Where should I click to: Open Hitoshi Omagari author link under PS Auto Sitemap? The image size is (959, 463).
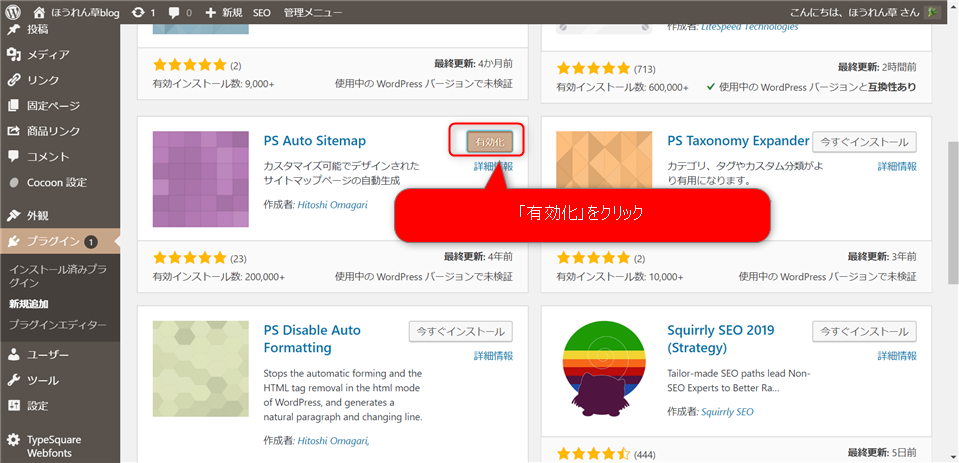333,205
